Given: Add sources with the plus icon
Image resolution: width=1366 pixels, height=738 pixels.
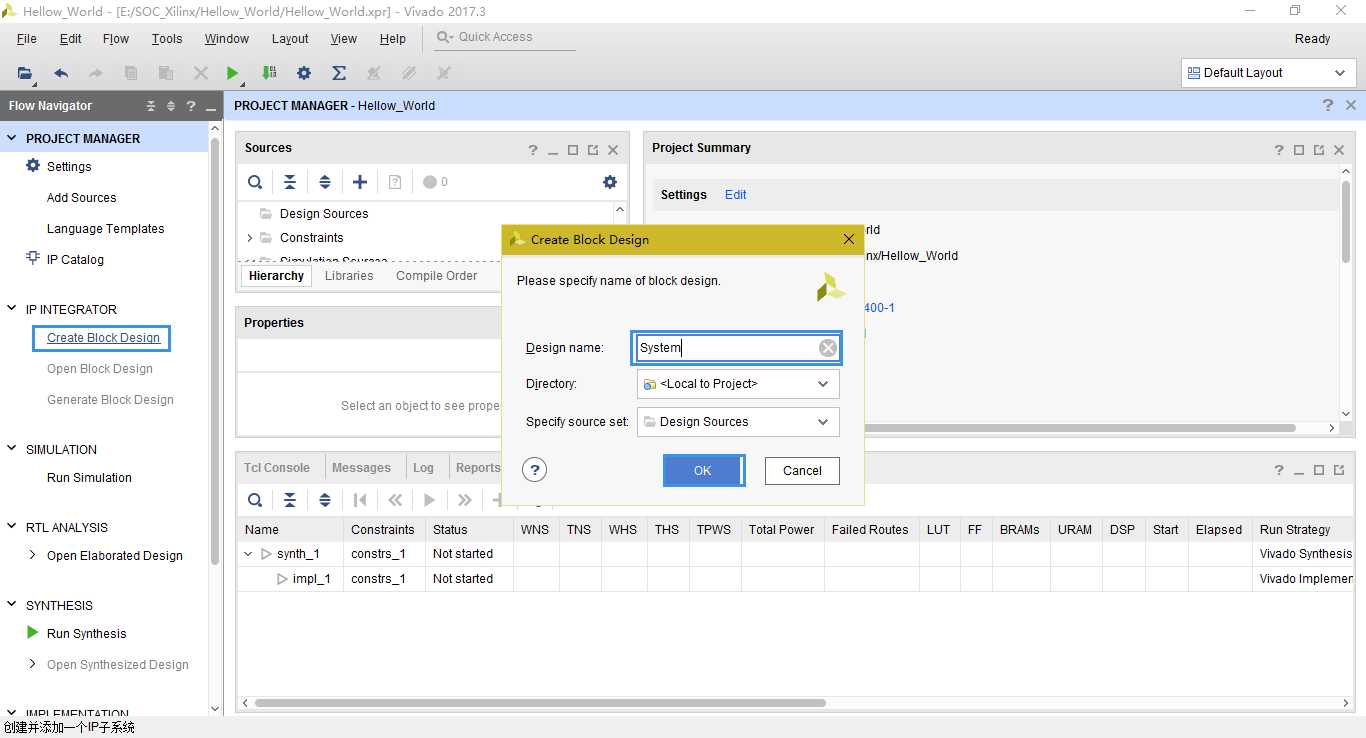Looking at the screenshot, I should 360,182.
